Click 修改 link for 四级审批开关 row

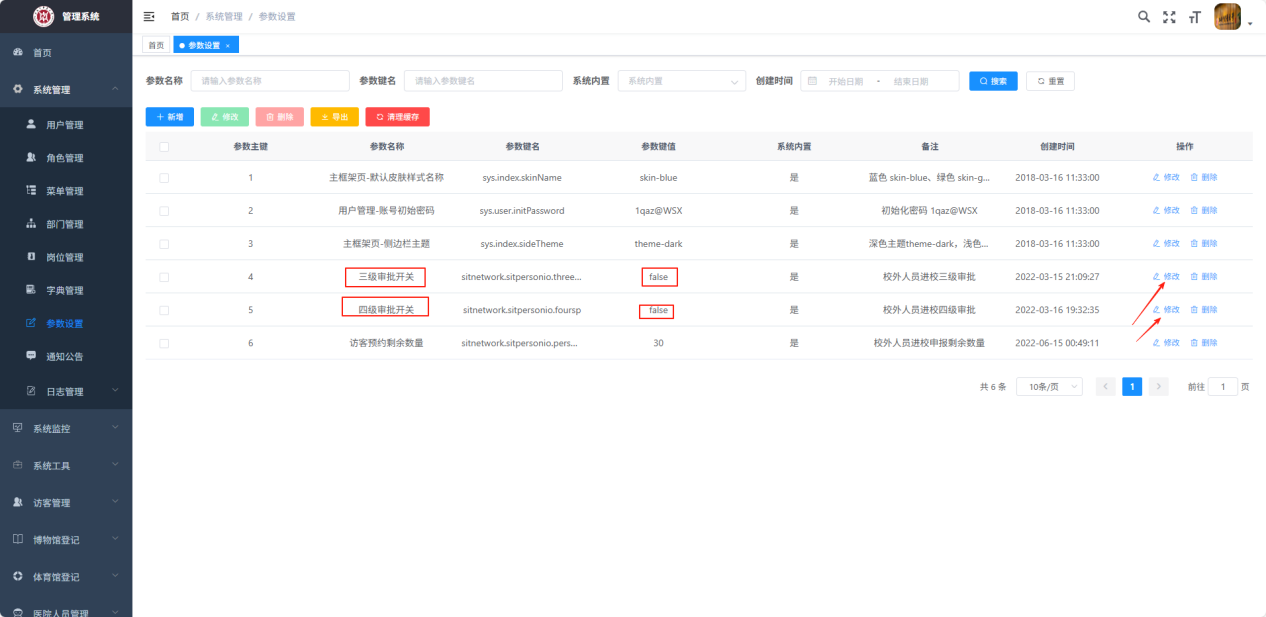[x=1166, y=310]
